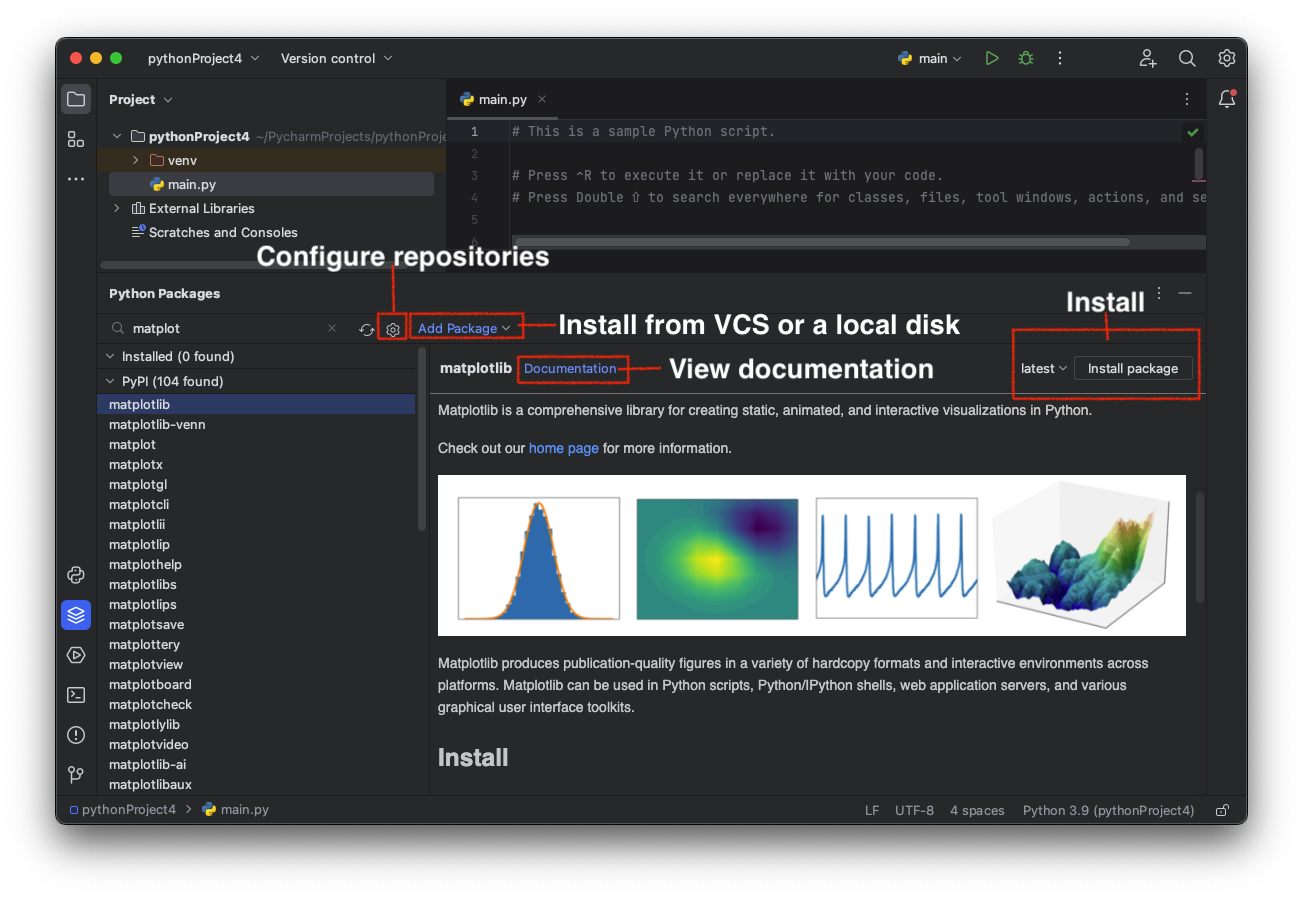
Task: Open editor tabs options menu
Action: click(1187, 99)
